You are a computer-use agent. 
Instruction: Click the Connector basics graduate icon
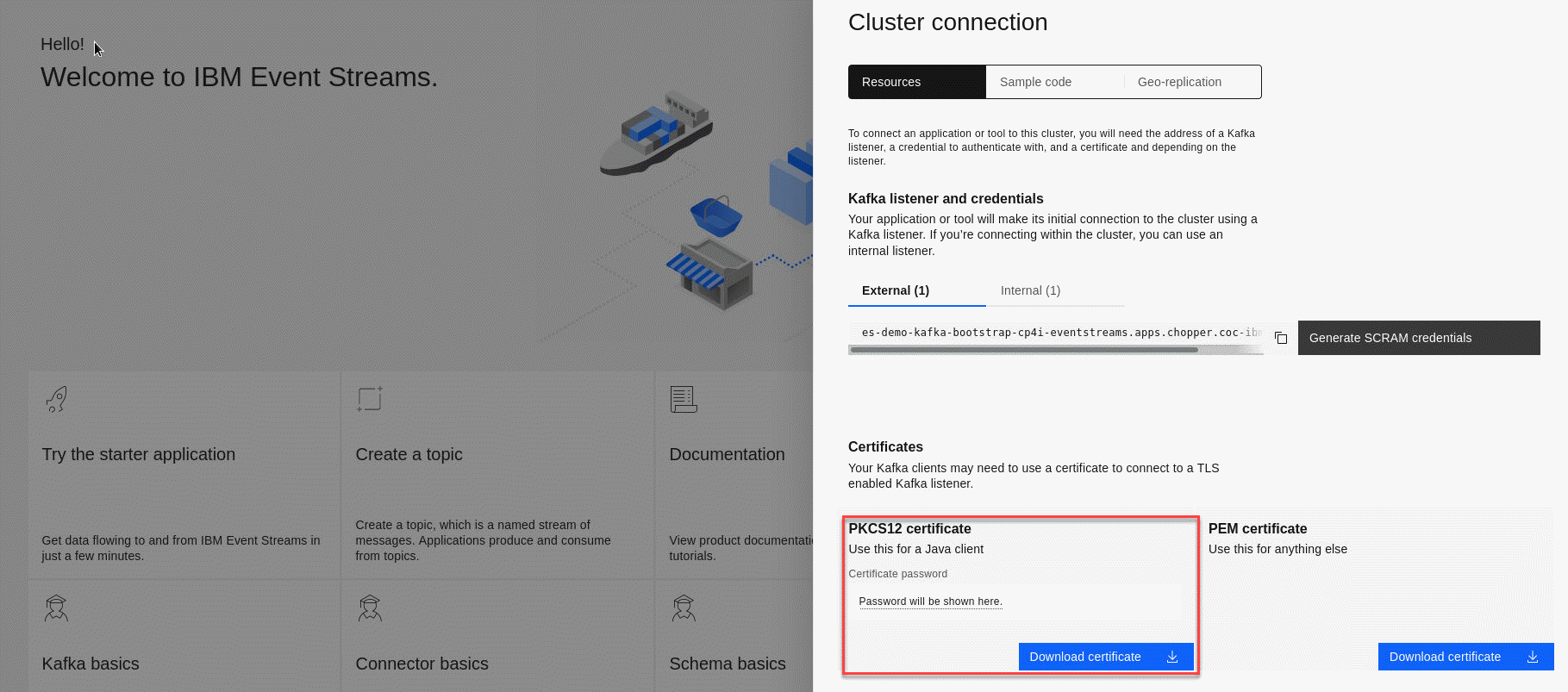coord(370,608)
